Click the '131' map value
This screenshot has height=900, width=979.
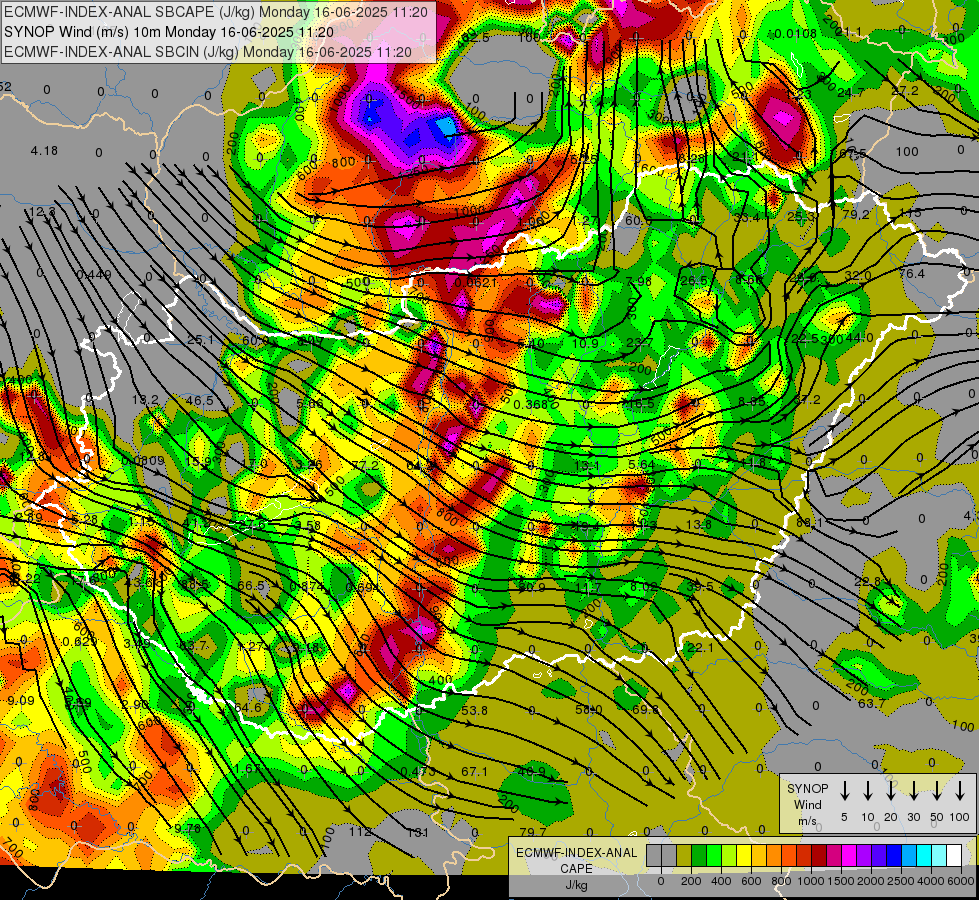[418, 832]
